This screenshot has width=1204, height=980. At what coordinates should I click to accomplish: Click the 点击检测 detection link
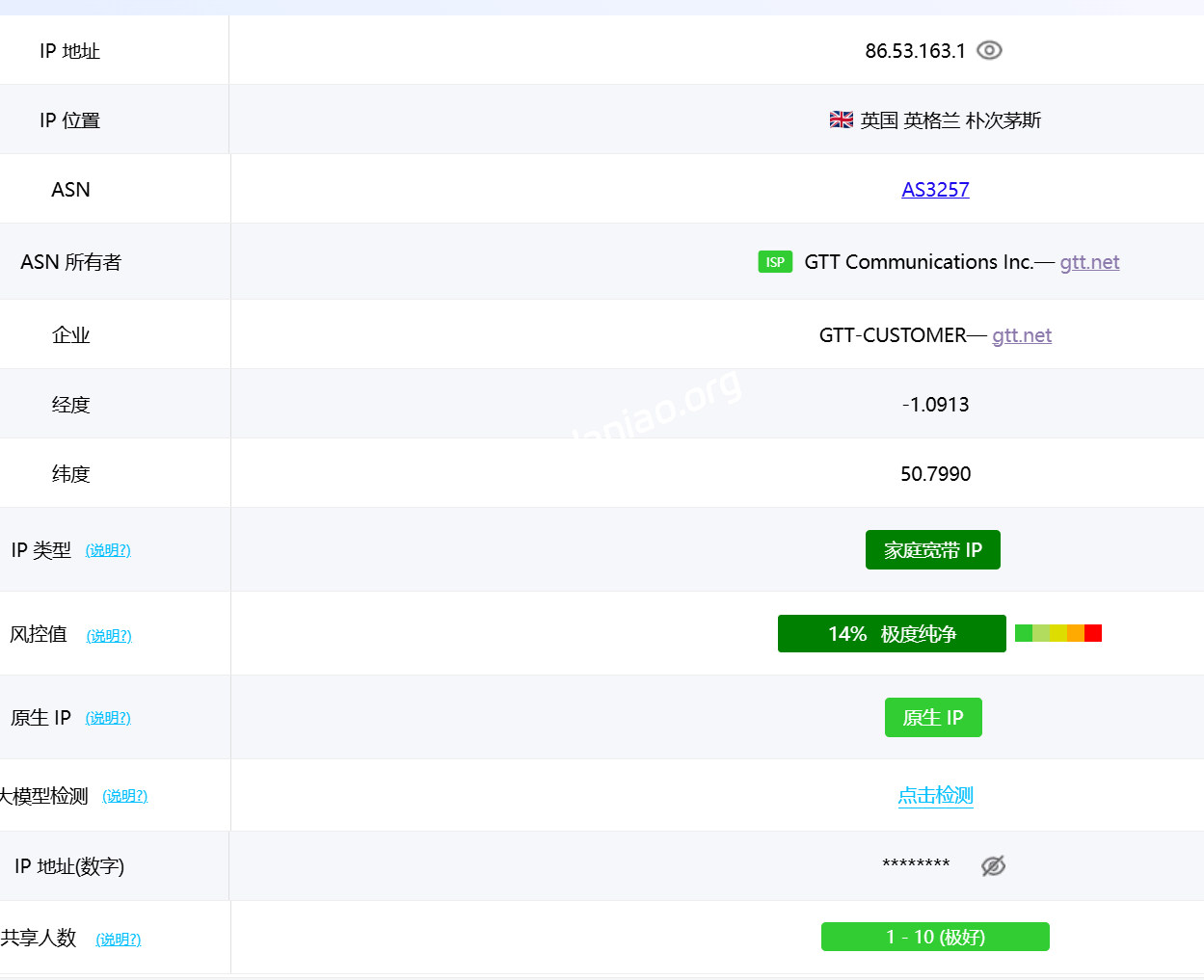point(935,796)
